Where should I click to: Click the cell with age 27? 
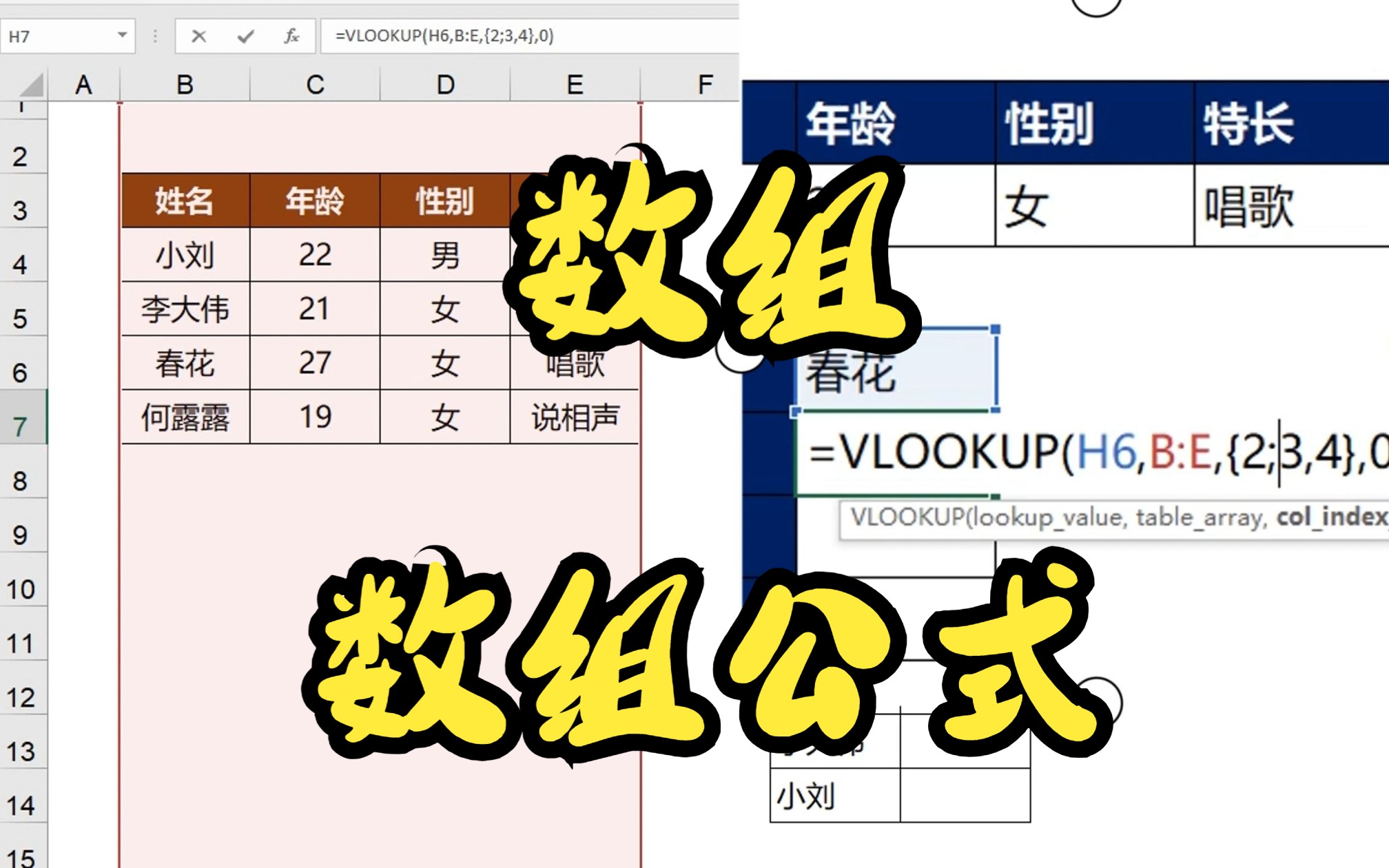pyautogui.click(x=315, y=363)
